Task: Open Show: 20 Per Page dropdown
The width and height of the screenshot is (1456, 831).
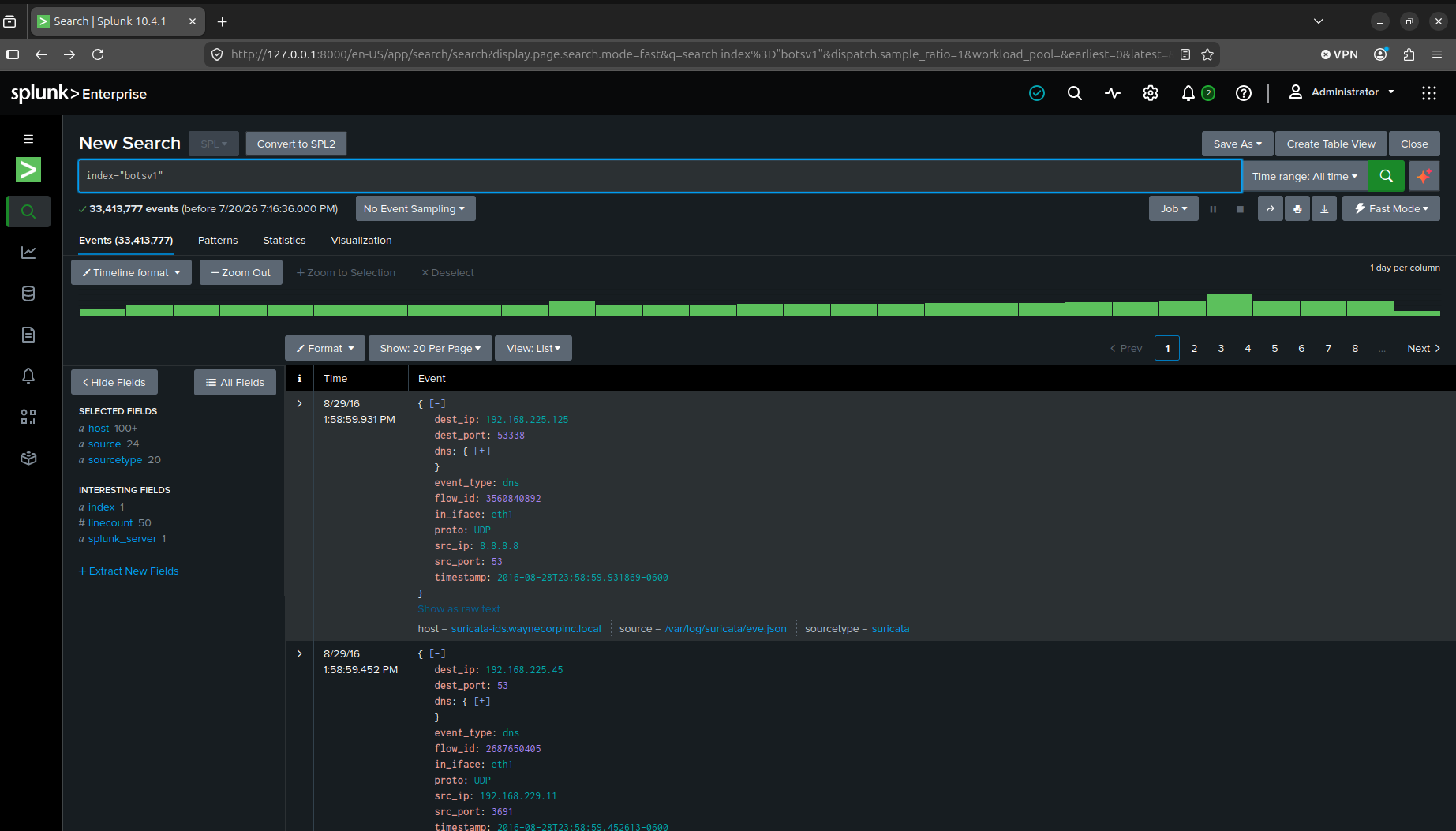Action: pos(430,348)
